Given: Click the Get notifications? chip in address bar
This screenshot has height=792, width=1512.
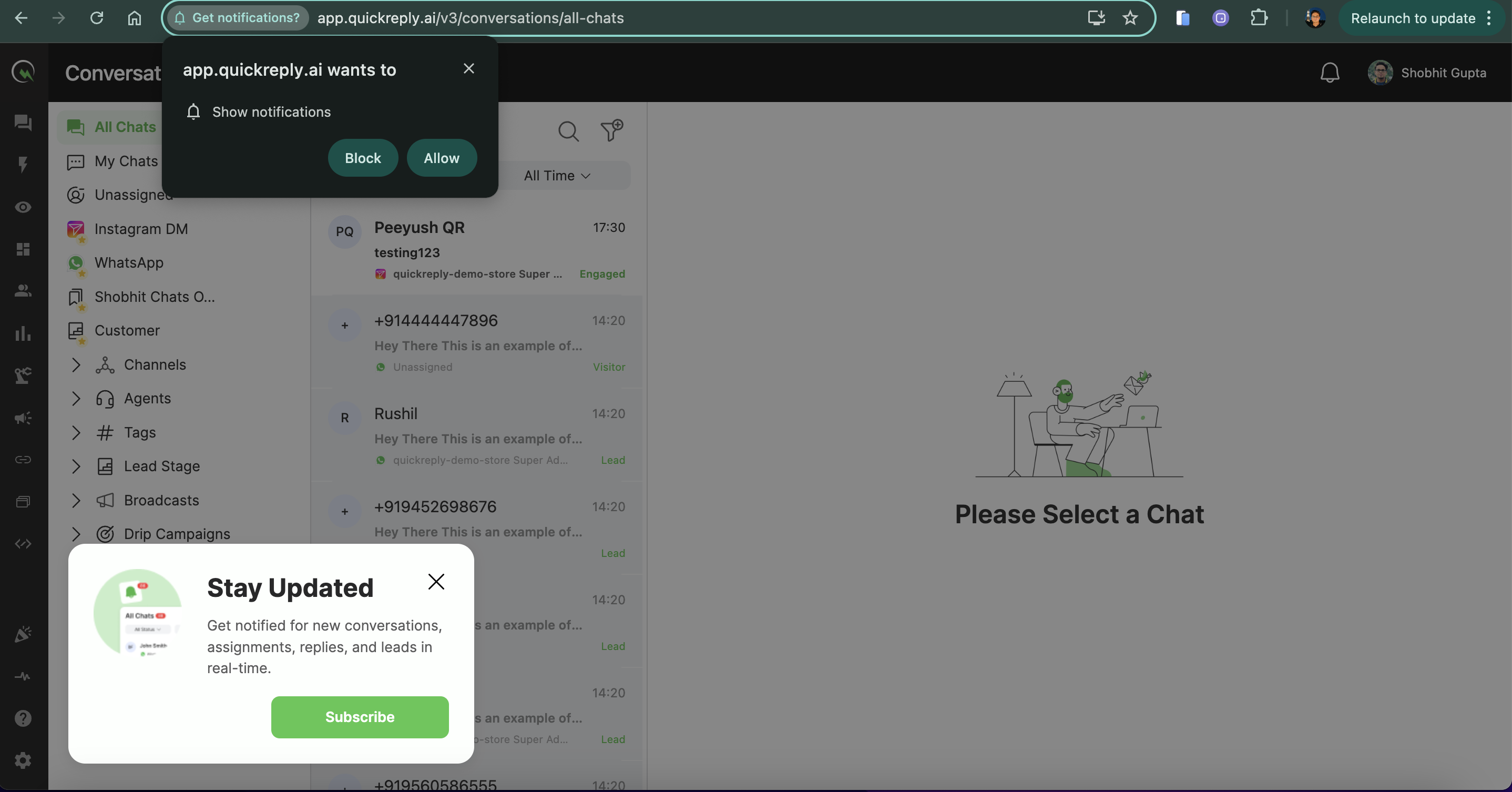Looking at the screenshot, I should 238,18.
